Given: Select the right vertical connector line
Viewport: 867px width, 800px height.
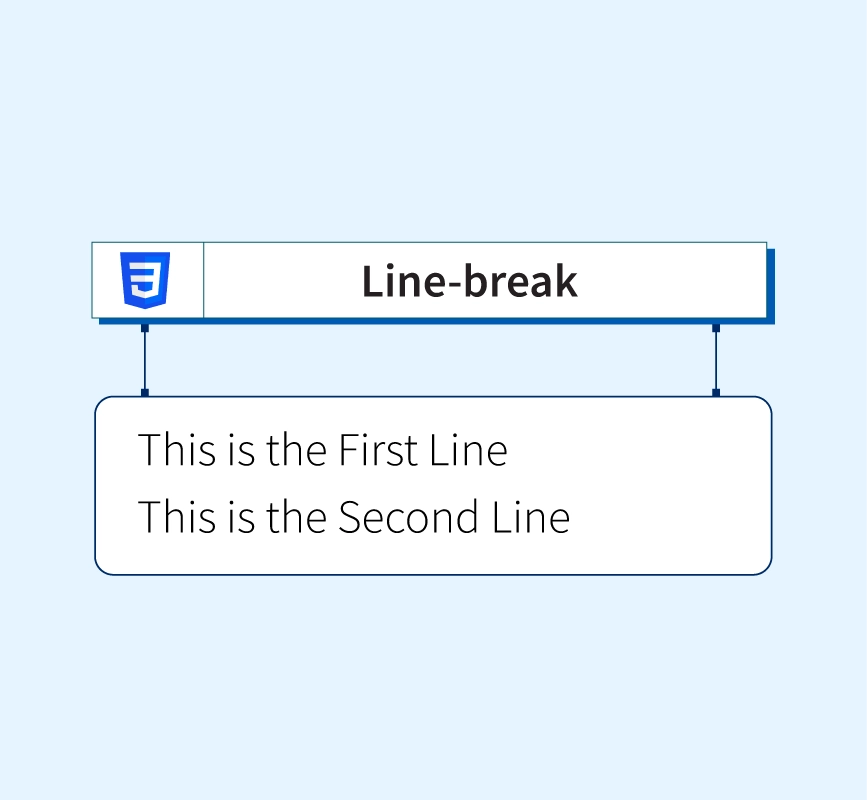Looking at the screenshot, I should click(716, 360).
